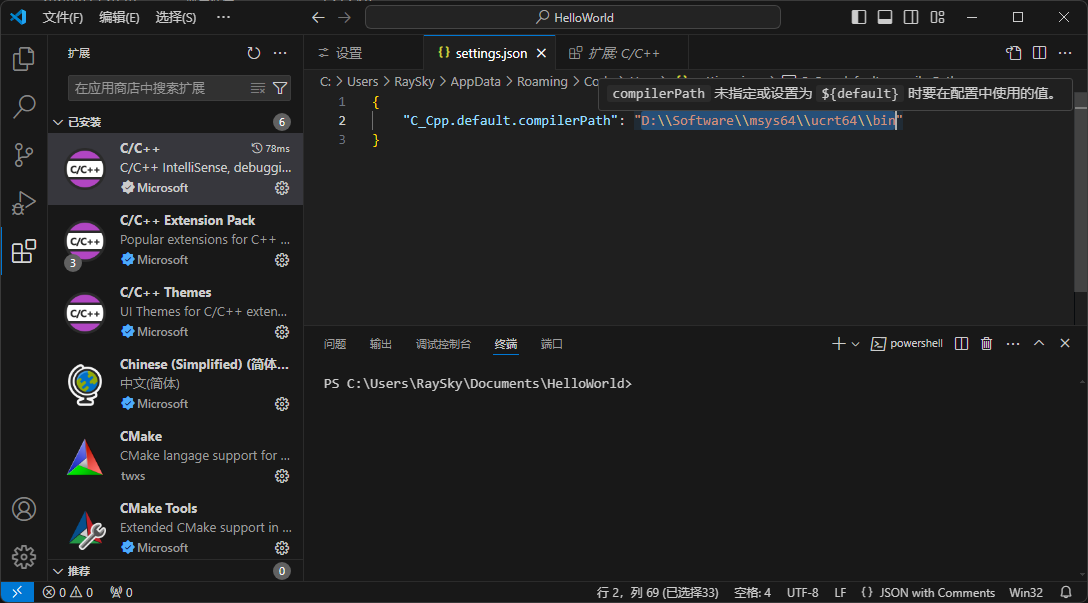Screen dimensions: 1088x603
Task: Open the Search view in activity bar
Action: tap(24, 107)
